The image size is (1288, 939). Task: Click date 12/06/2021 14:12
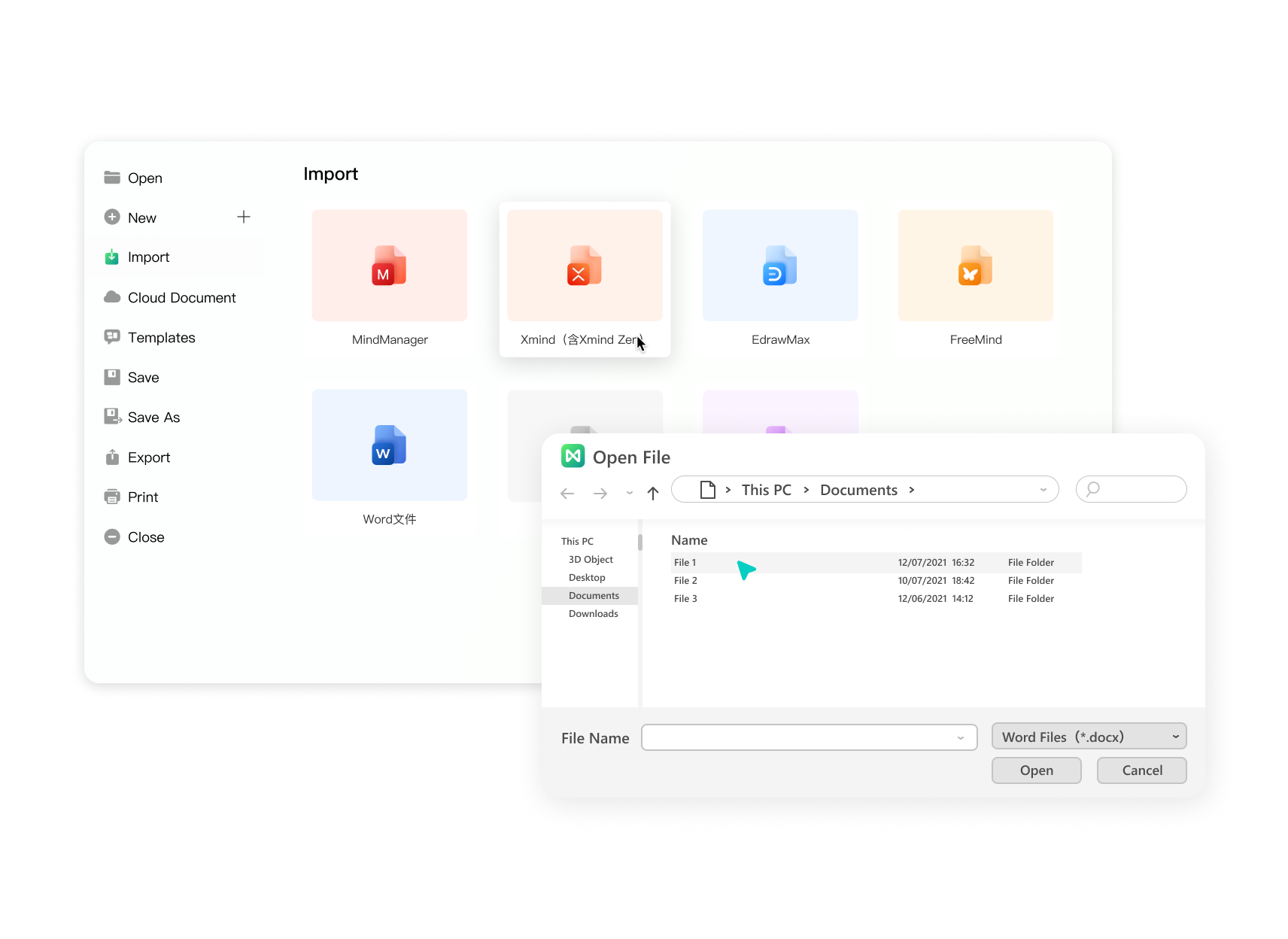pos(935,599)
